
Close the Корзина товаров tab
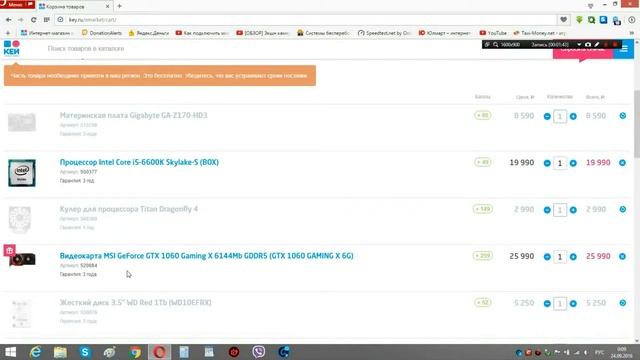point(108,7)
